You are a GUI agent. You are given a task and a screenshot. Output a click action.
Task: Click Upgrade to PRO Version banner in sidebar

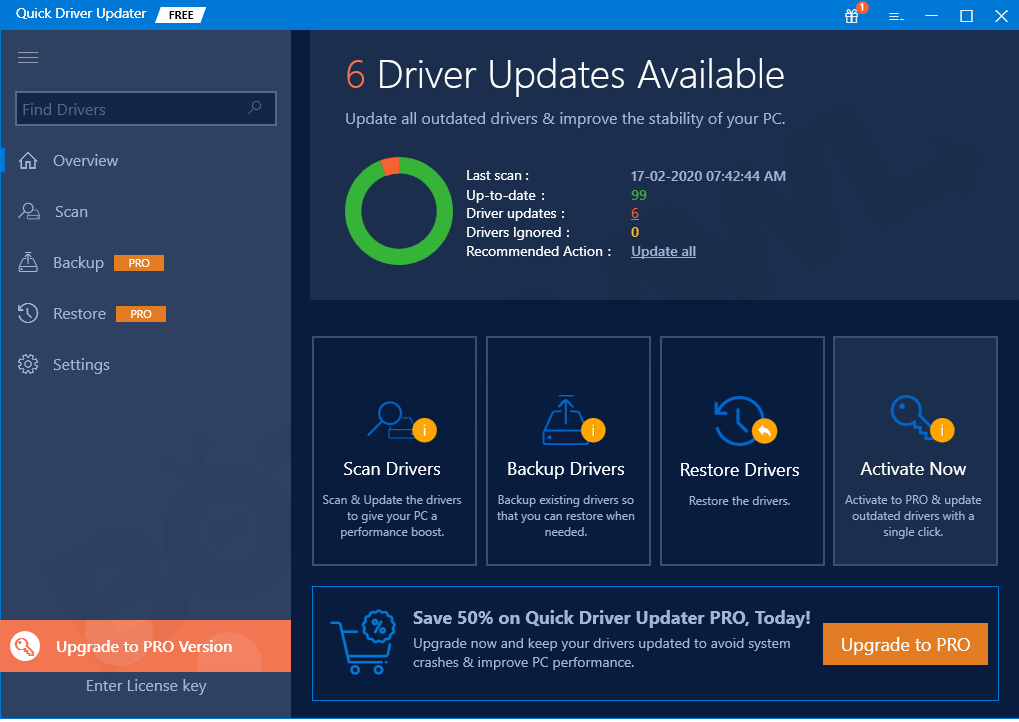point(145,647)
